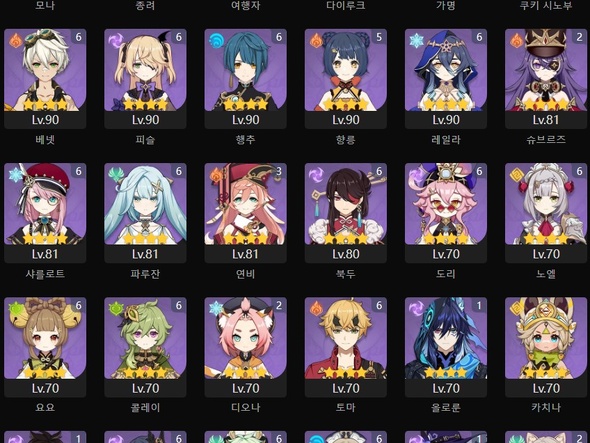Screen dimensions: 590x443
Task: Click Electro element icon on Fischl card
Action: click(116, 40)
